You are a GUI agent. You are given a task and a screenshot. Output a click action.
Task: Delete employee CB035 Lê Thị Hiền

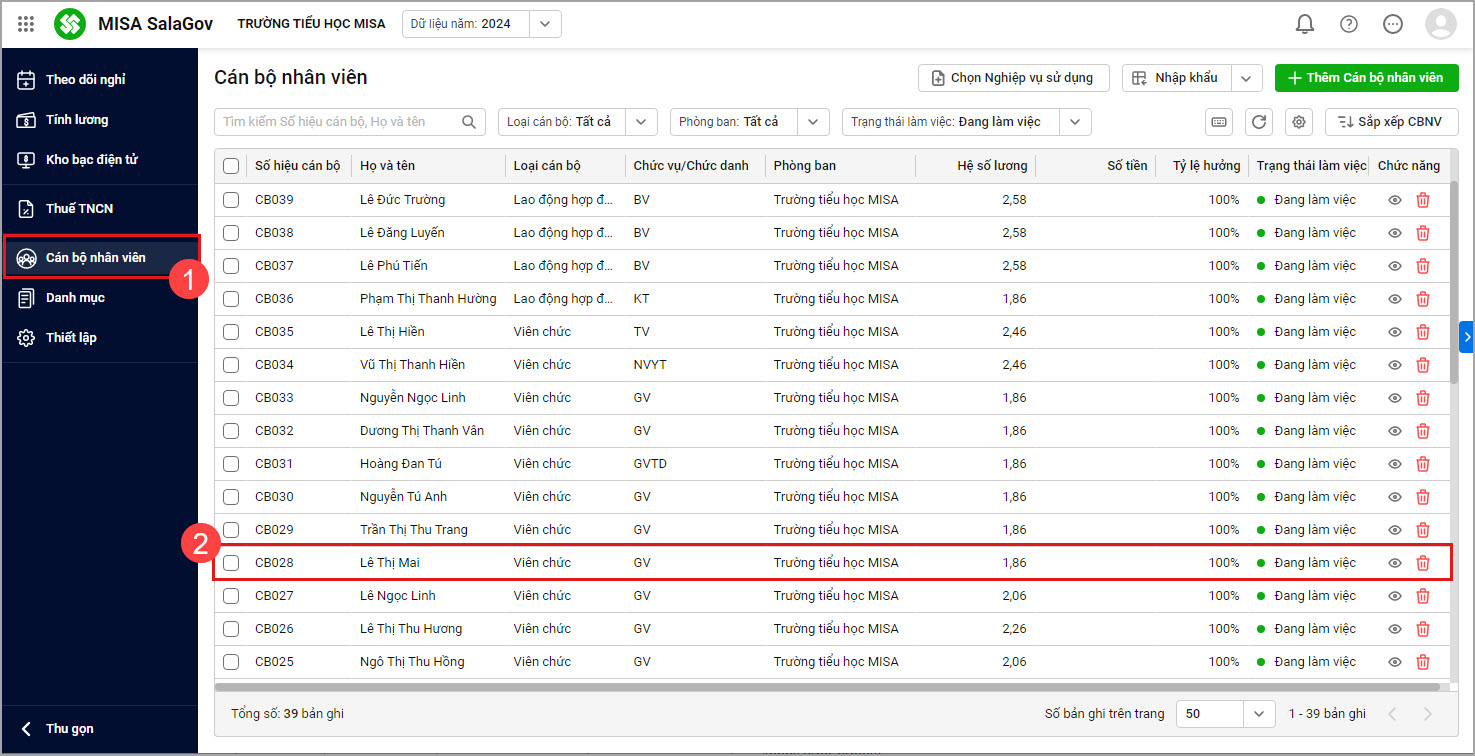(1423, 332)
